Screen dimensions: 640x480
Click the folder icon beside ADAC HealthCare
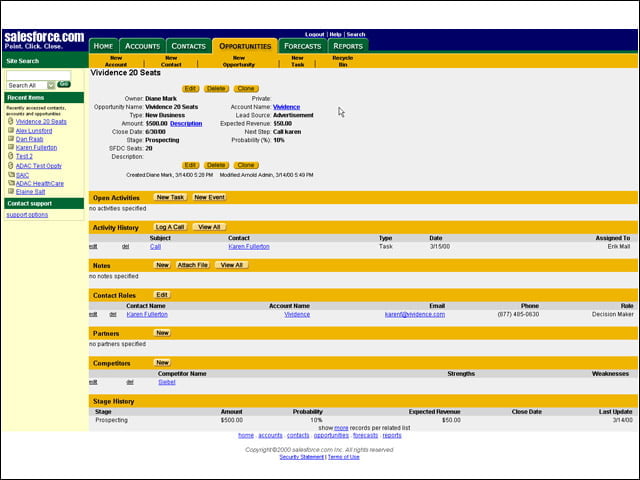coord(11,183)
